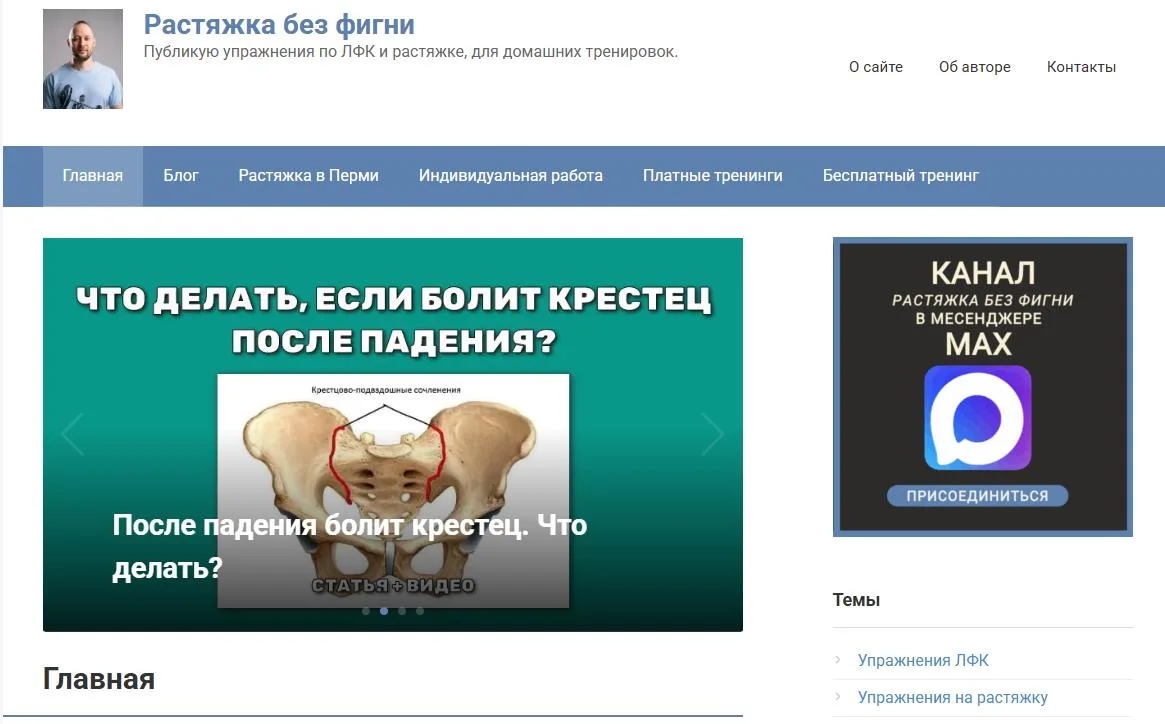This screenshot has height=724, width=1165.
Task: Open slide article "После падения болит крестец"
Action: click(x=349, y=546)
